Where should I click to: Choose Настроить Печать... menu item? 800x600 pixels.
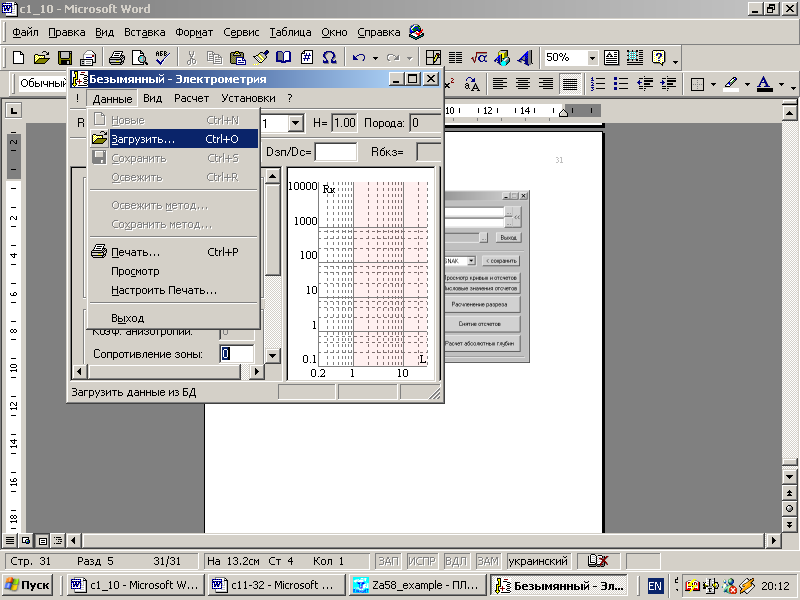[x=174, y=290]
